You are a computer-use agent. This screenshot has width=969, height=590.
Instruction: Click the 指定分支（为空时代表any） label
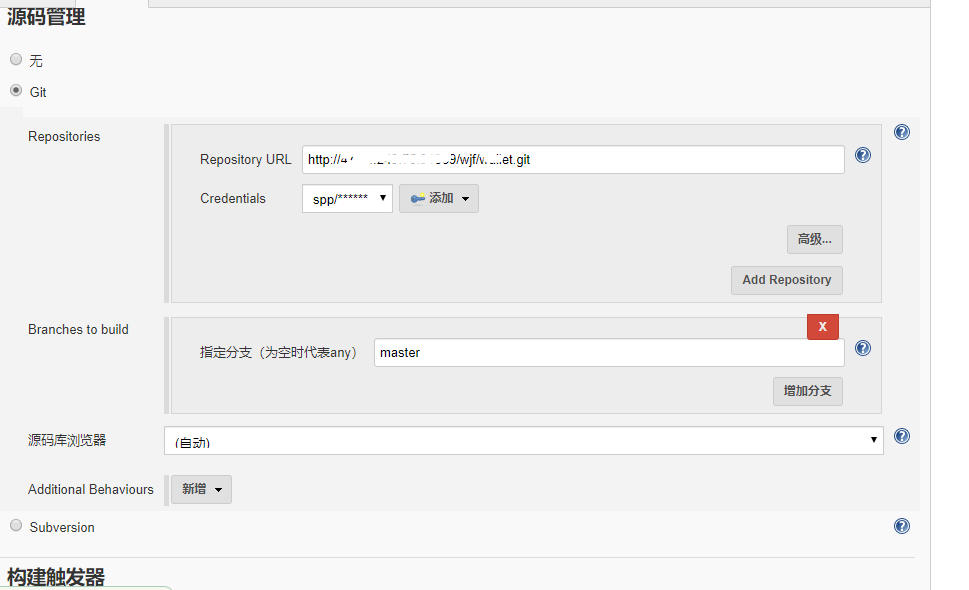click(x=278, y=353)
